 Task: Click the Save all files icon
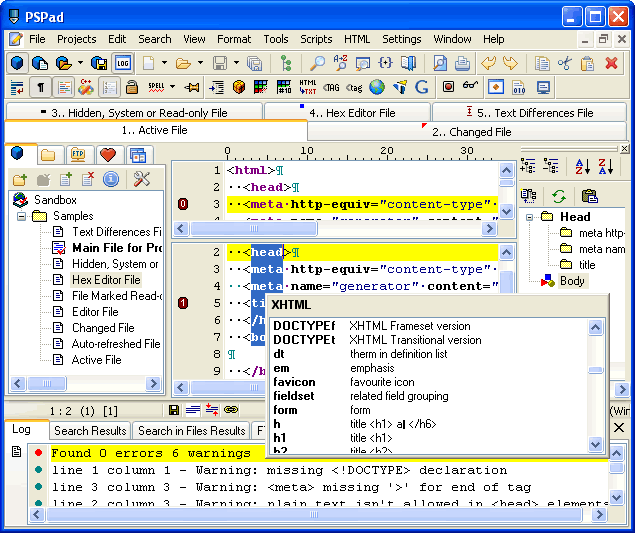point(254,63)
